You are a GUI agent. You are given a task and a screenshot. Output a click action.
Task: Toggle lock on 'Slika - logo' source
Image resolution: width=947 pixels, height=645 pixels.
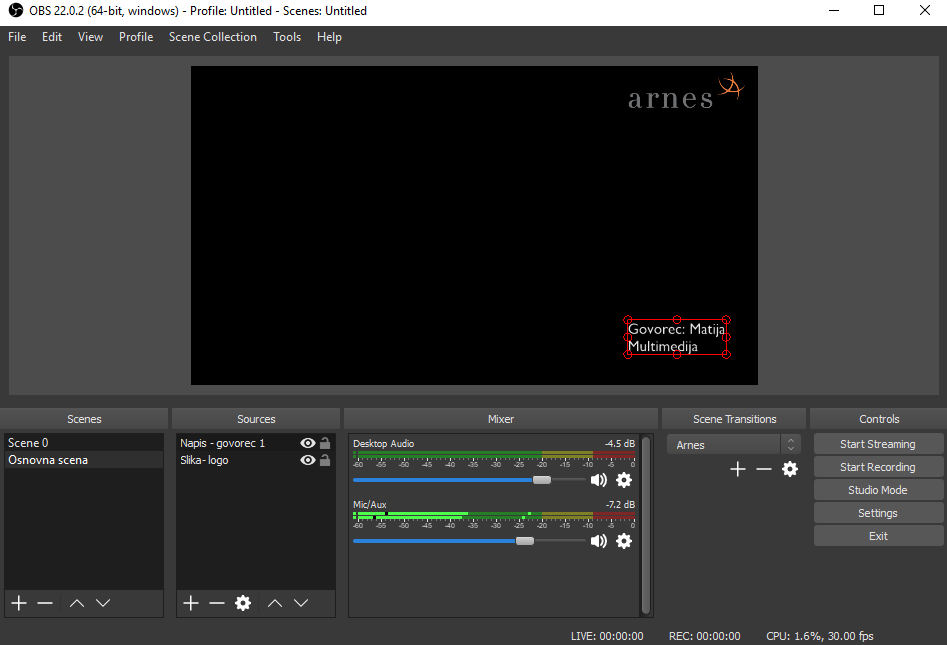tap(325, 460)
